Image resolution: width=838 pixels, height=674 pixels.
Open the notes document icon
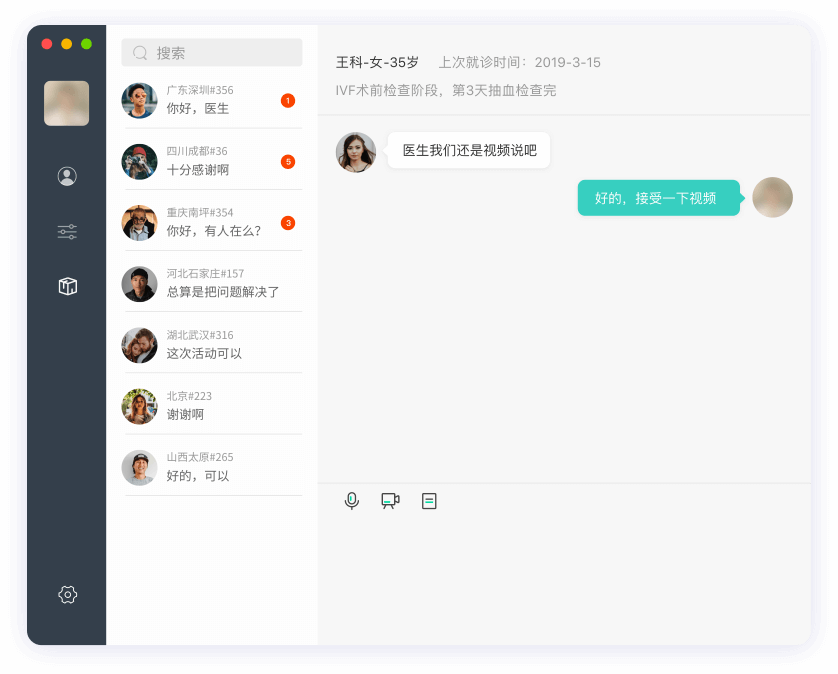click(x=429, y=501)
